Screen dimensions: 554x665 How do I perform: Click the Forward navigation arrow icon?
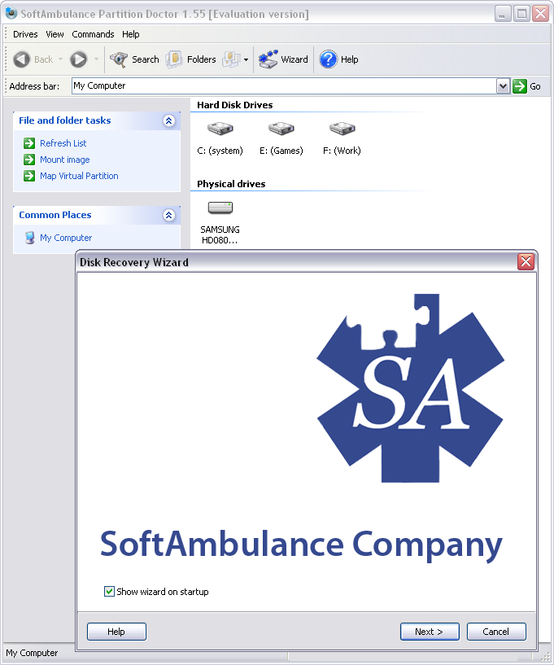point(78,59)
